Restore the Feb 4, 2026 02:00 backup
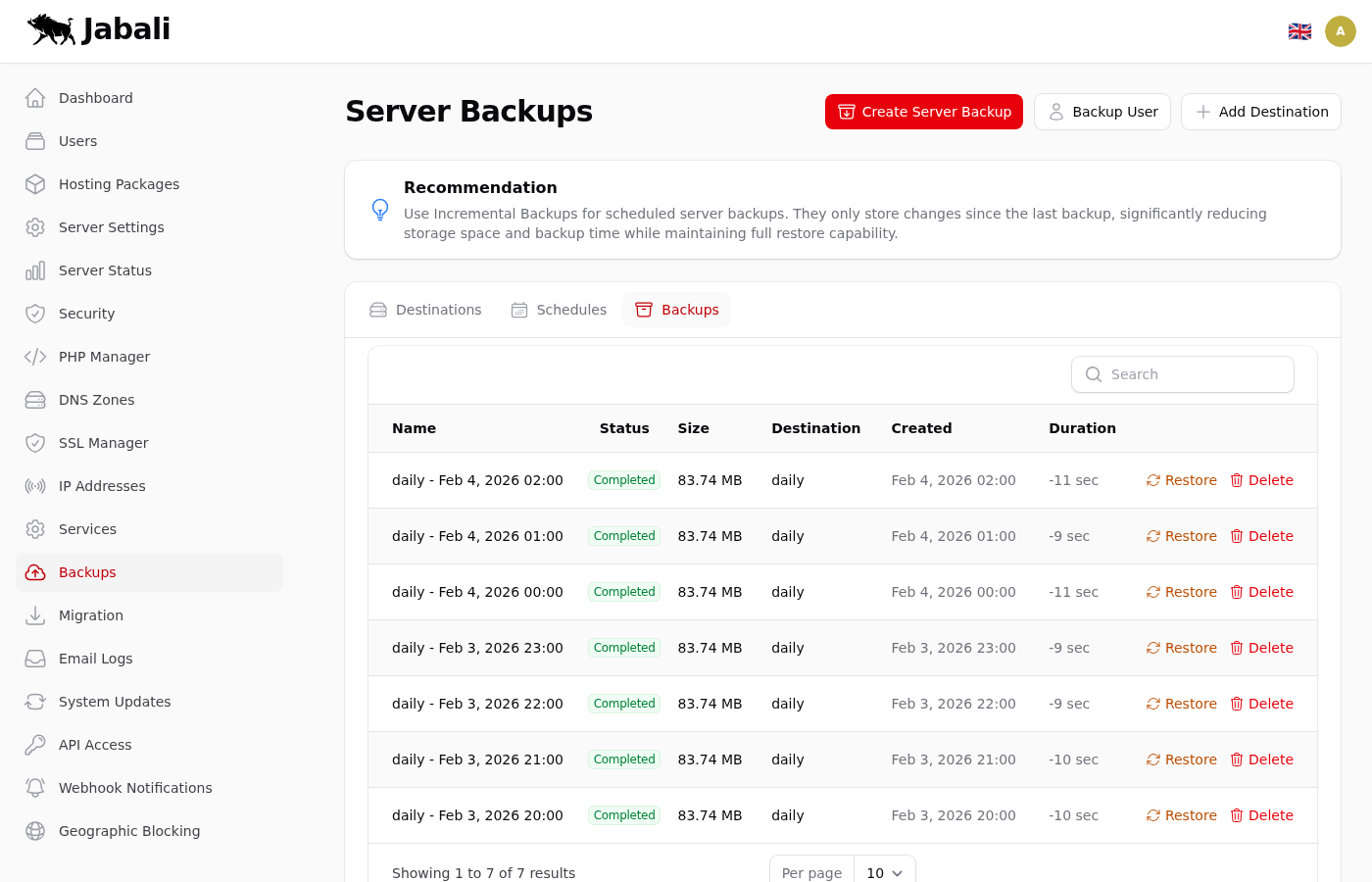 [1181, 480]
